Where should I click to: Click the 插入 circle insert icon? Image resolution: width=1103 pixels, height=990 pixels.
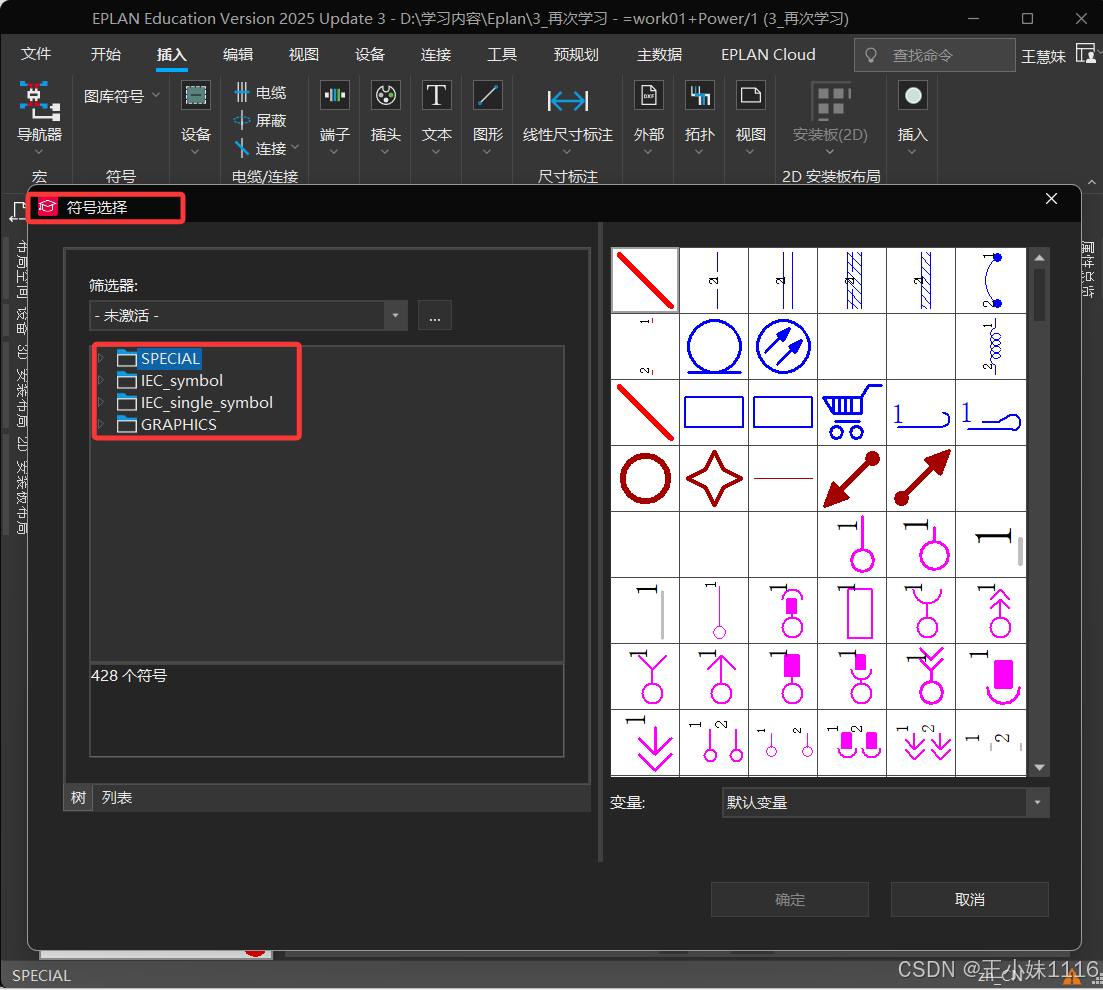tap(913, 96)
